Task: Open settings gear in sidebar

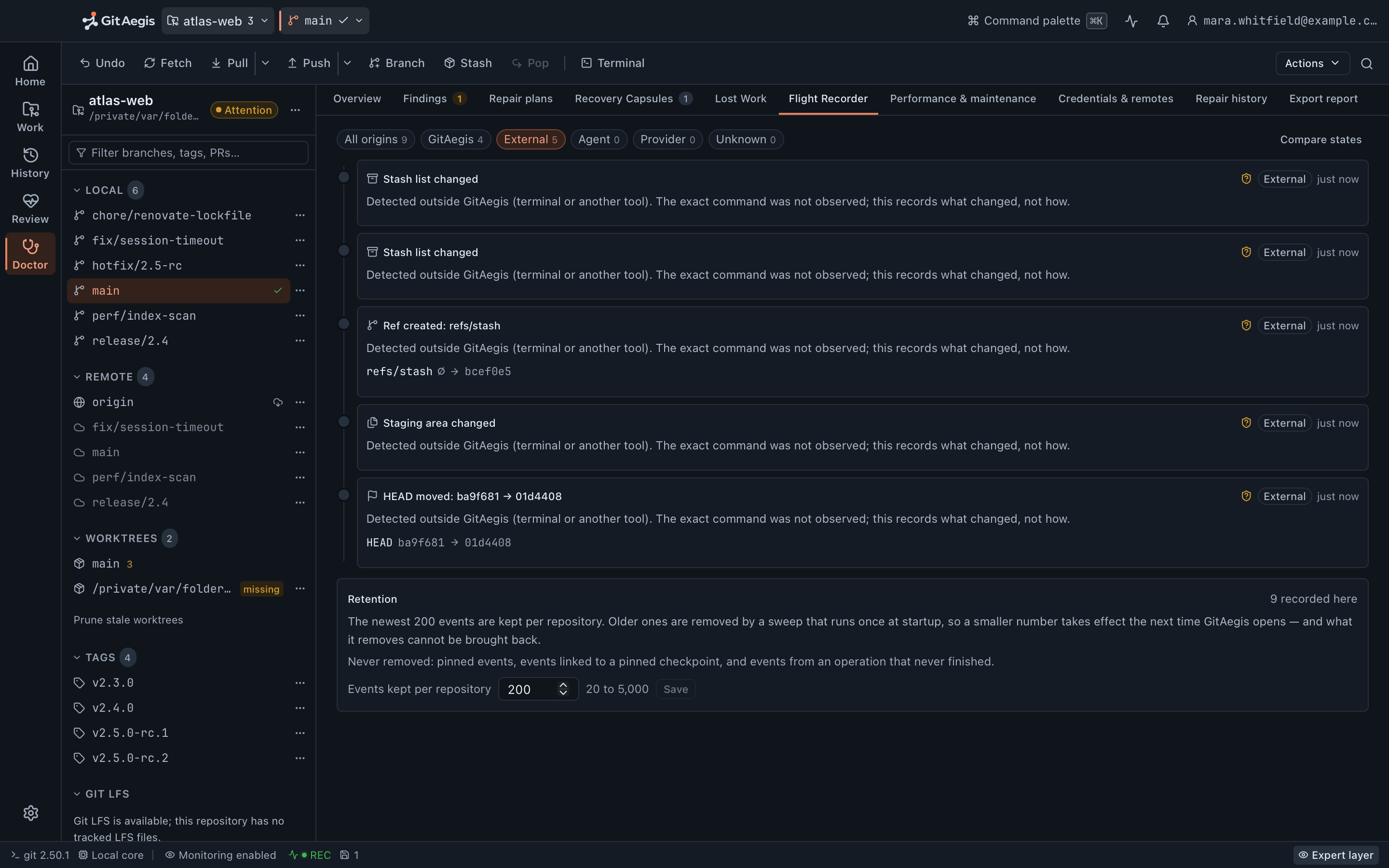Action: click(31, 813)
